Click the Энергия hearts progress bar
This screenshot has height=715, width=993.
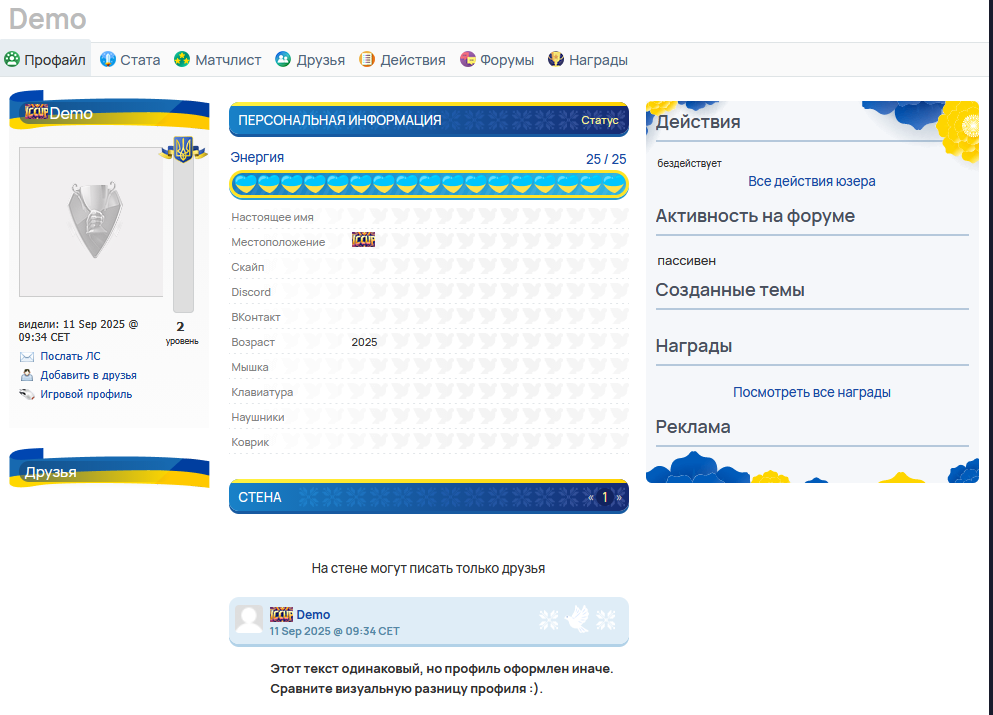(429, 184)
